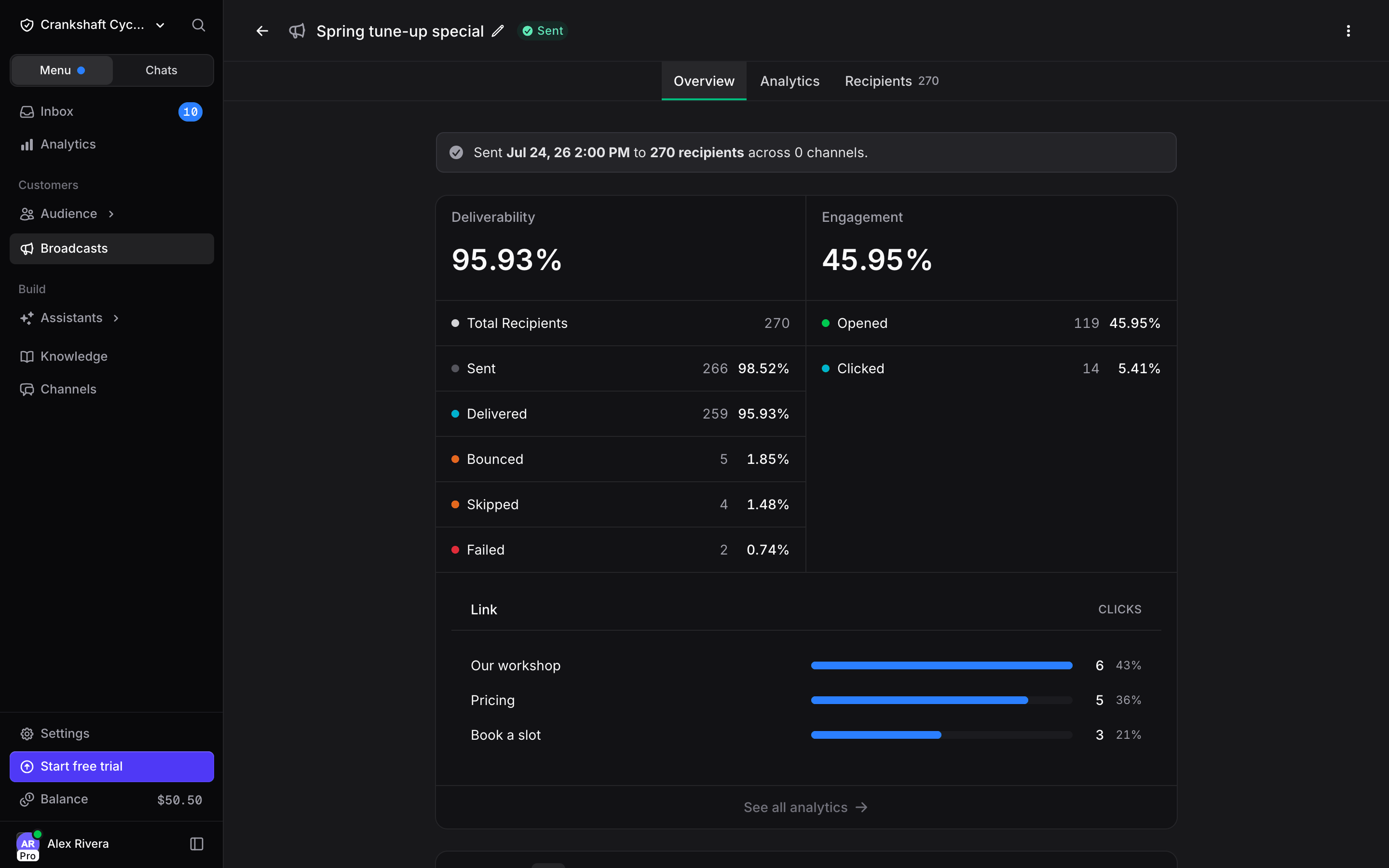Click the green Sent status badge
This screenshot has width=1389, height=868.
click(543, 31)
